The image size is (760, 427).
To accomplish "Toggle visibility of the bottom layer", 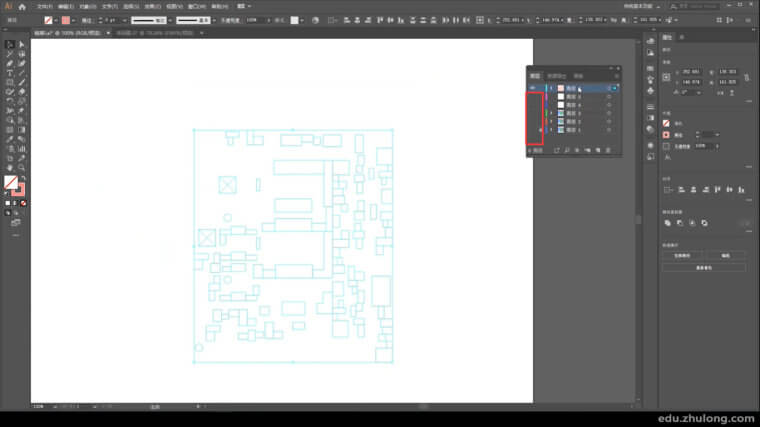I will (533, 130).
